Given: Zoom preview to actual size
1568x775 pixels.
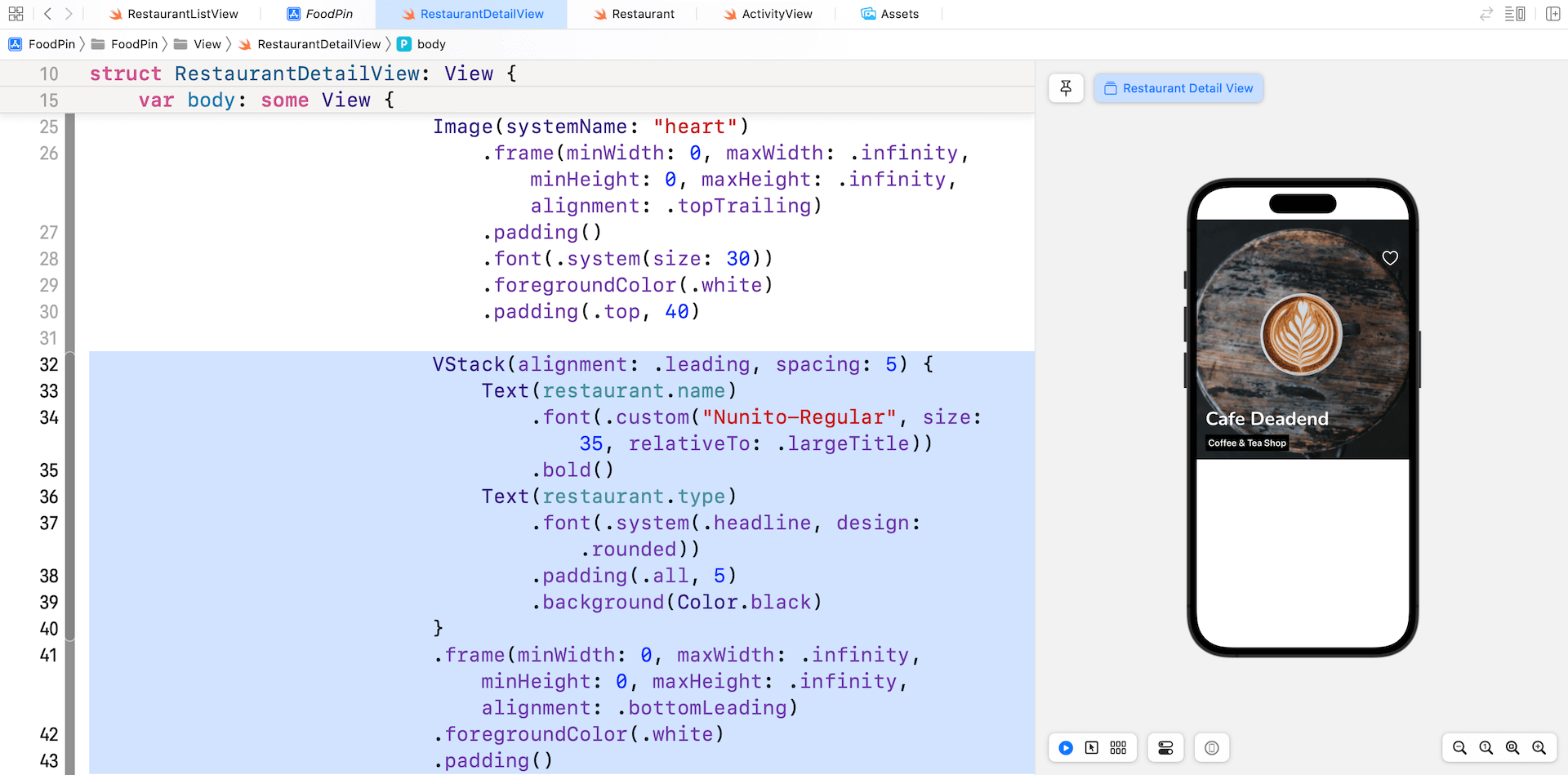Looking at the screenshot, I should (1486, 747).
